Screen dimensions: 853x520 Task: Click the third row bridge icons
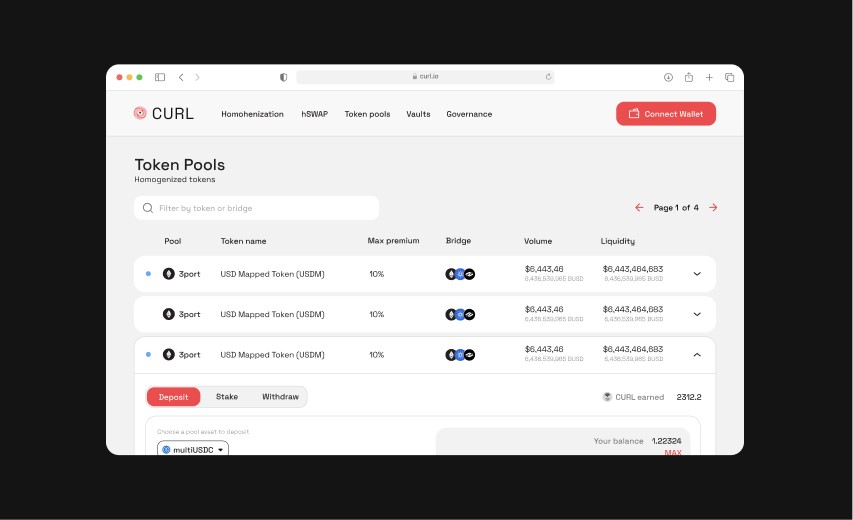[x=460, y=355]
